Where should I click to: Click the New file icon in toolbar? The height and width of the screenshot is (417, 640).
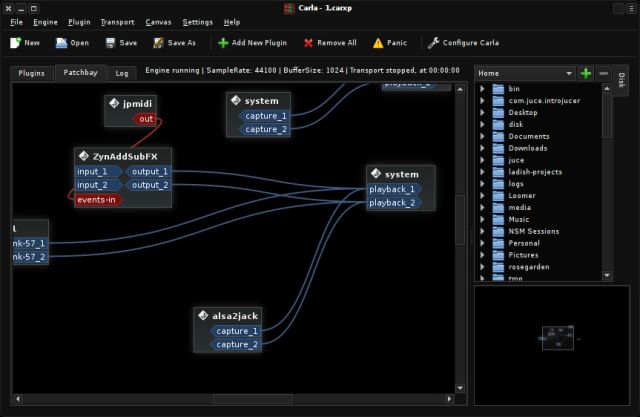[x=15, y=43]
